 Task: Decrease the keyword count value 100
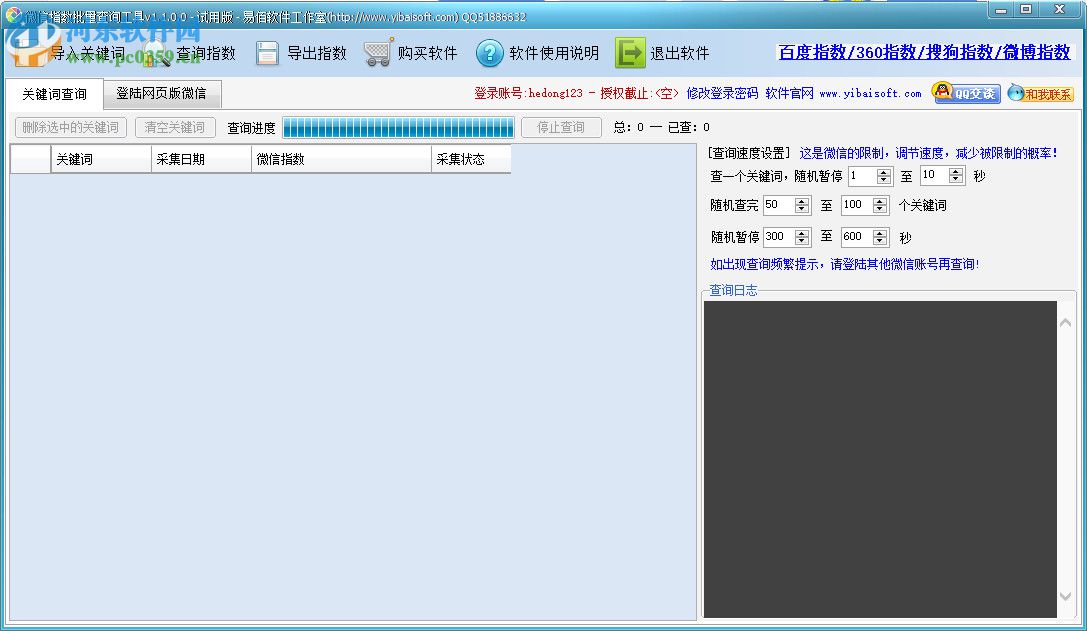(x=880, y=209)
